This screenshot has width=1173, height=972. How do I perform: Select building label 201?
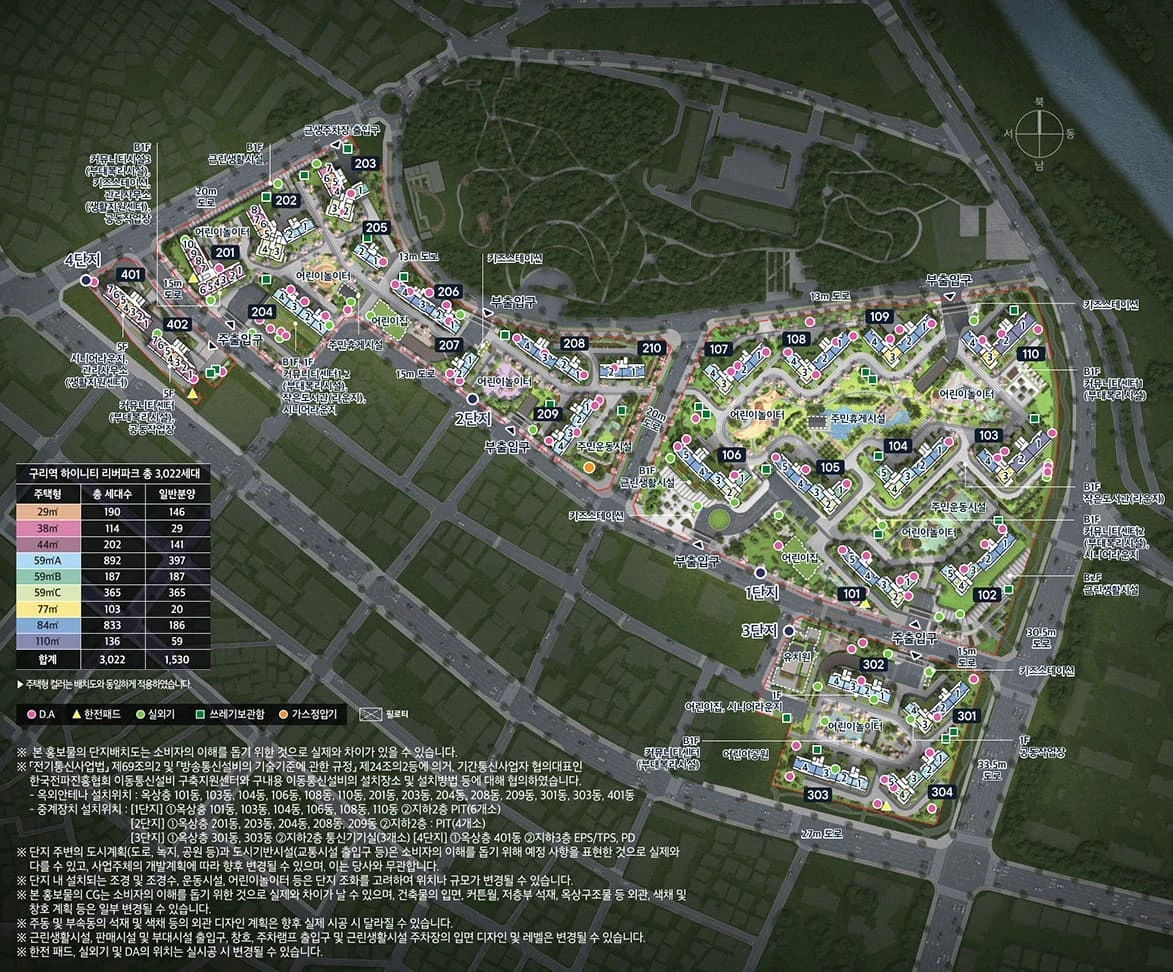225,253
